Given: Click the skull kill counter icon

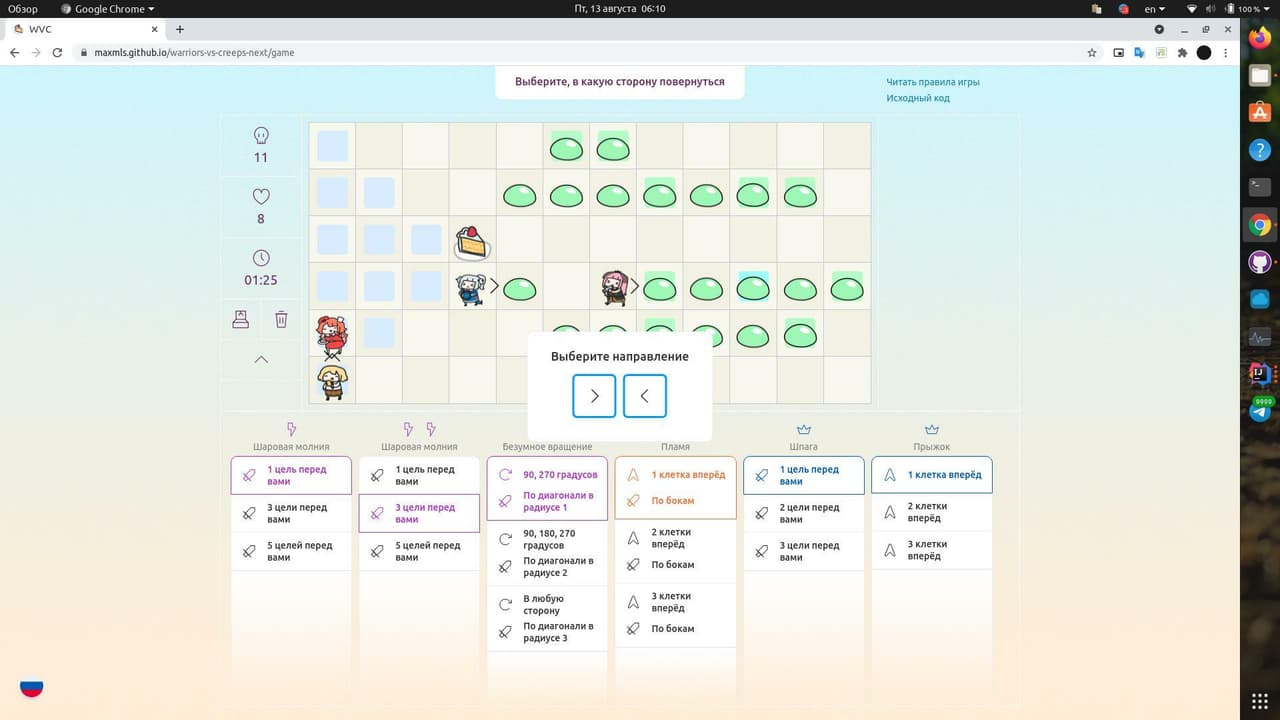Looking at the screenshot, I should (x=261, y=135).
